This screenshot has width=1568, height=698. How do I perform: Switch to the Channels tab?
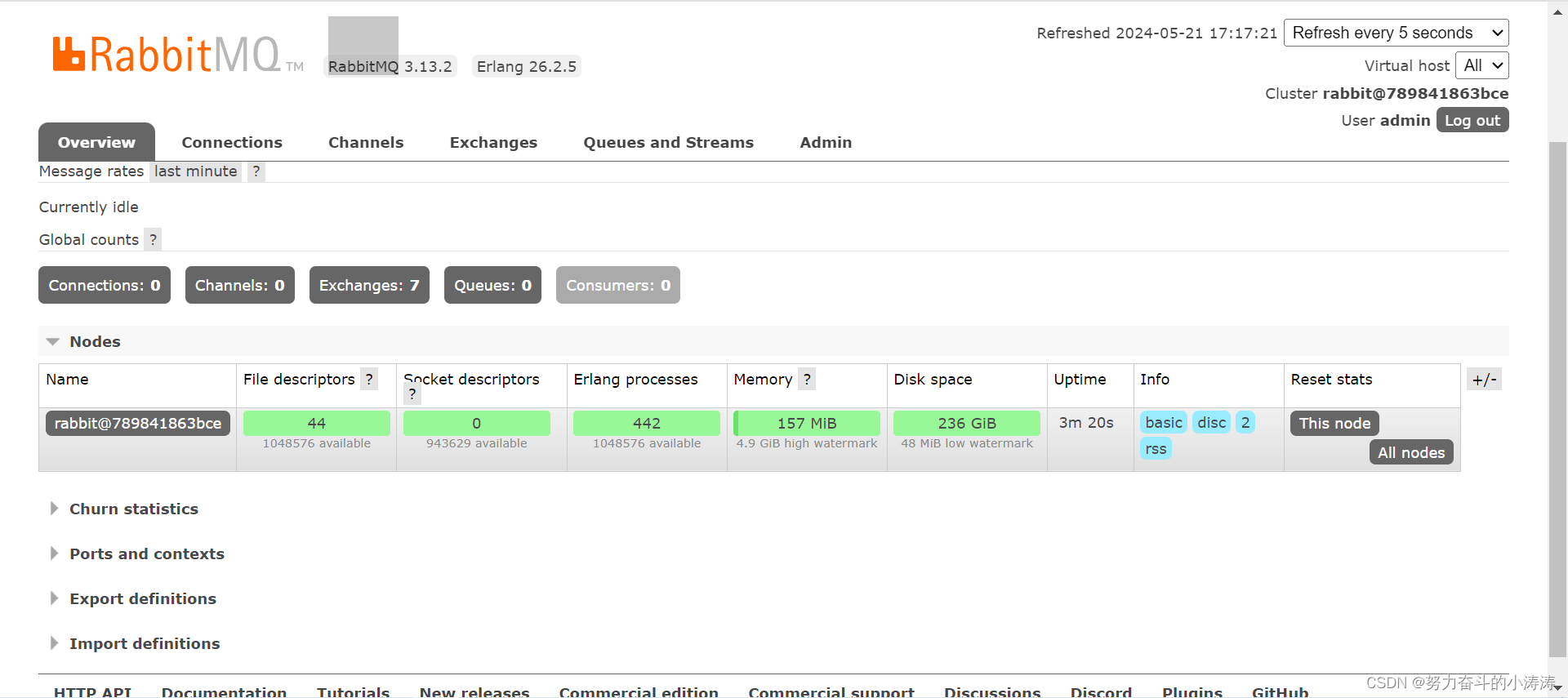pyautogui.click(x=366, y=142)
